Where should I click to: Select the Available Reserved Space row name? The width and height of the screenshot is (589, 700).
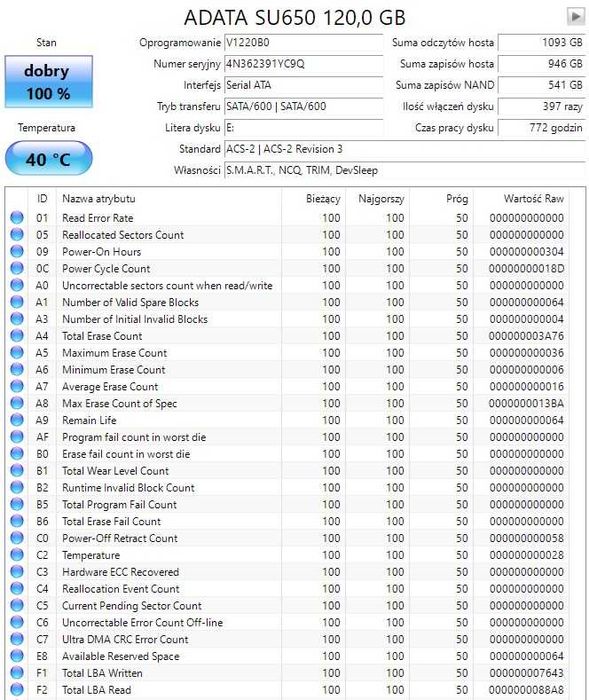(121, 656)
